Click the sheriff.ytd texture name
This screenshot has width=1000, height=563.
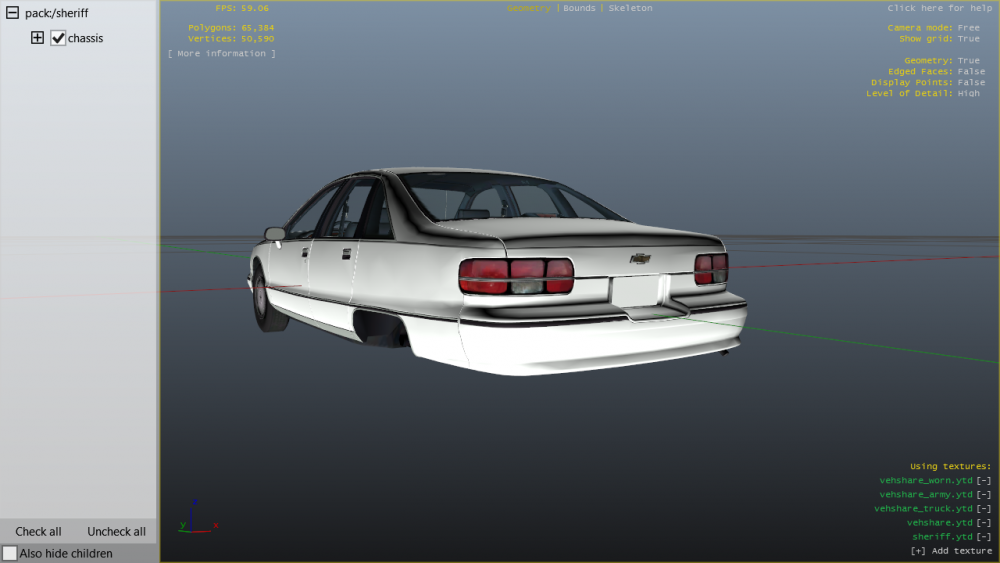pyautogui.click(x=943, y=537)
